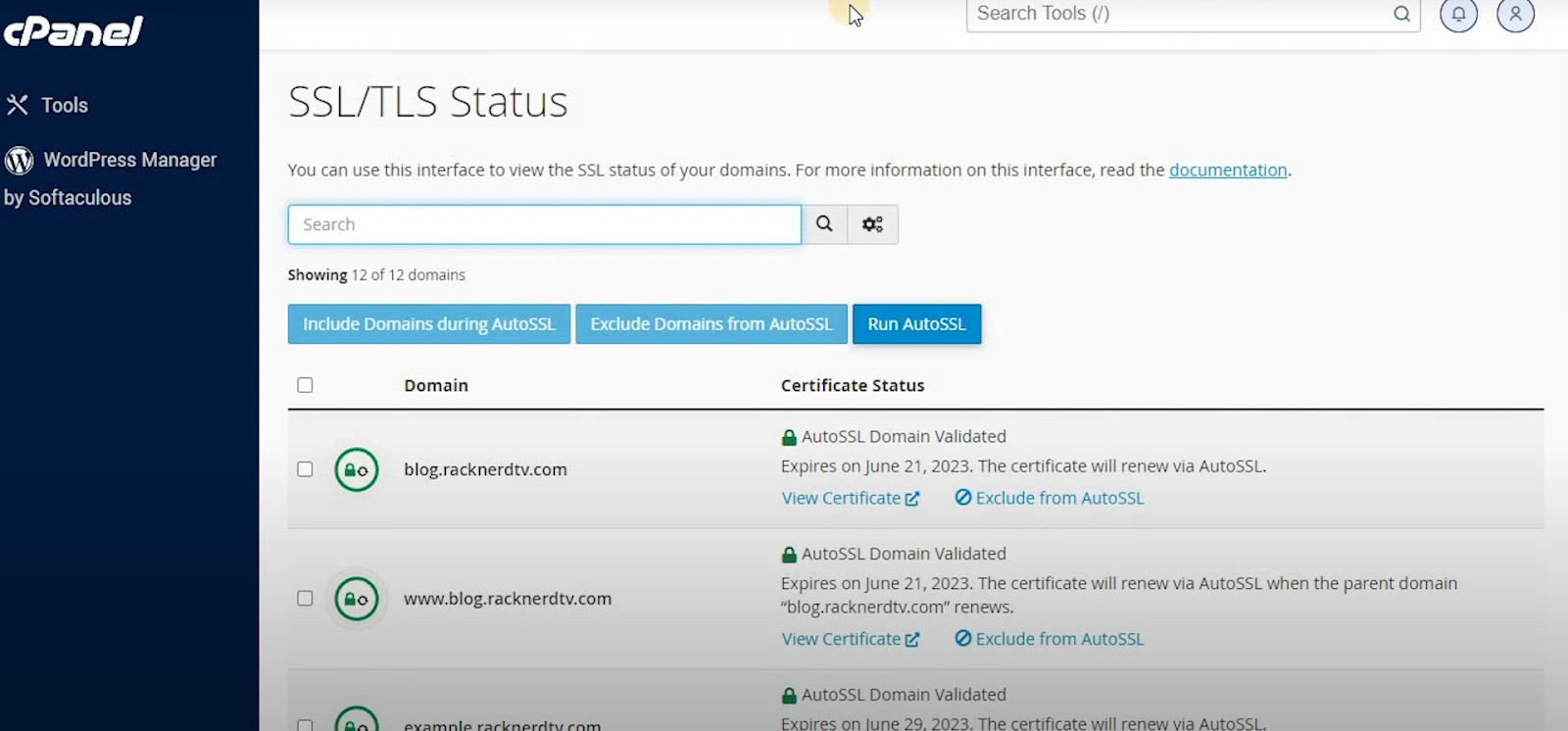Open WordPress Manager by Softaculous

[x=111, y=178]
